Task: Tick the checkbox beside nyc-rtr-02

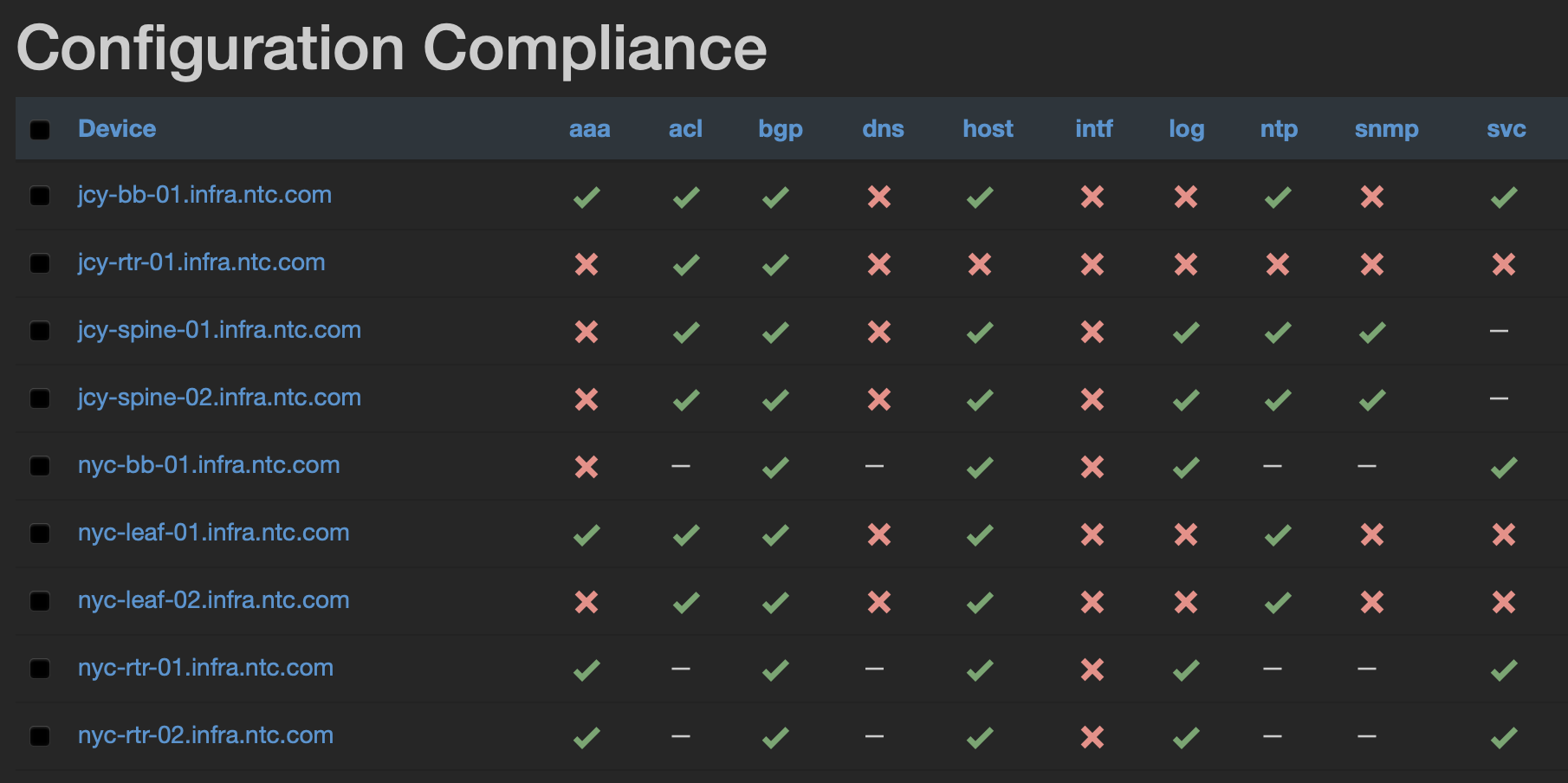Action: [40, 736]
